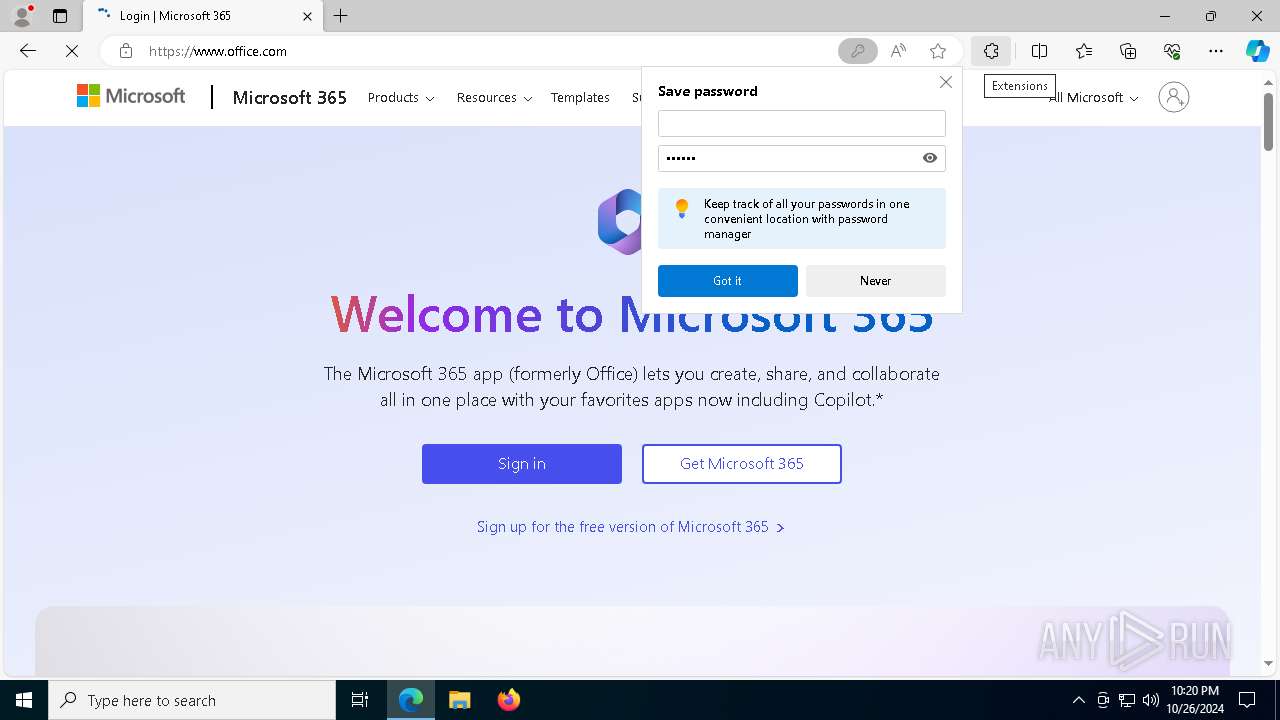Click the Sign in button
This screenshot has width=1280, height=720.
[x=522, y=464]
